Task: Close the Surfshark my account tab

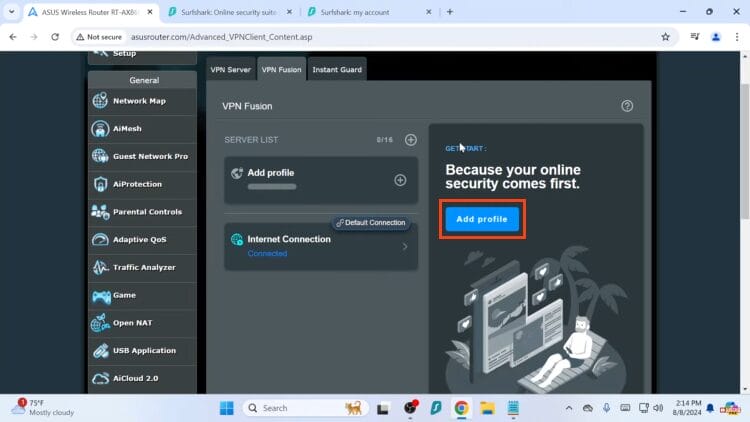Action: click(x=429, y=12)
